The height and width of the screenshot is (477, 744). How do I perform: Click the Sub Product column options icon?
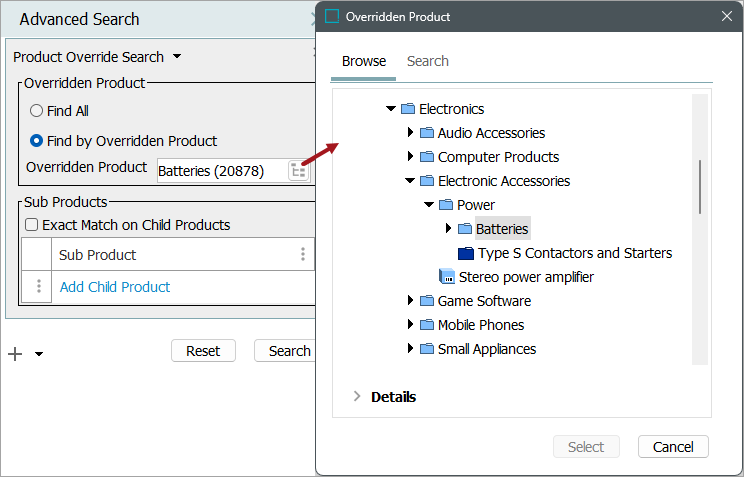(x=303, y=254)
